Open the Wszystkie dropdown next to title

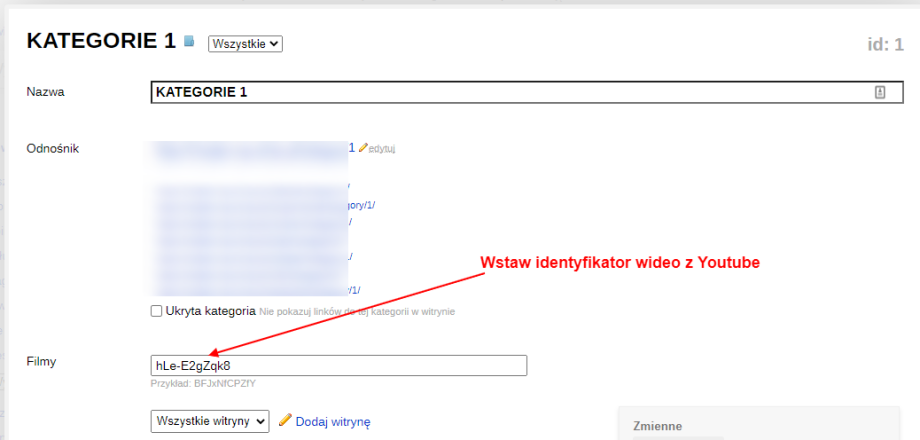click(245, 44)
